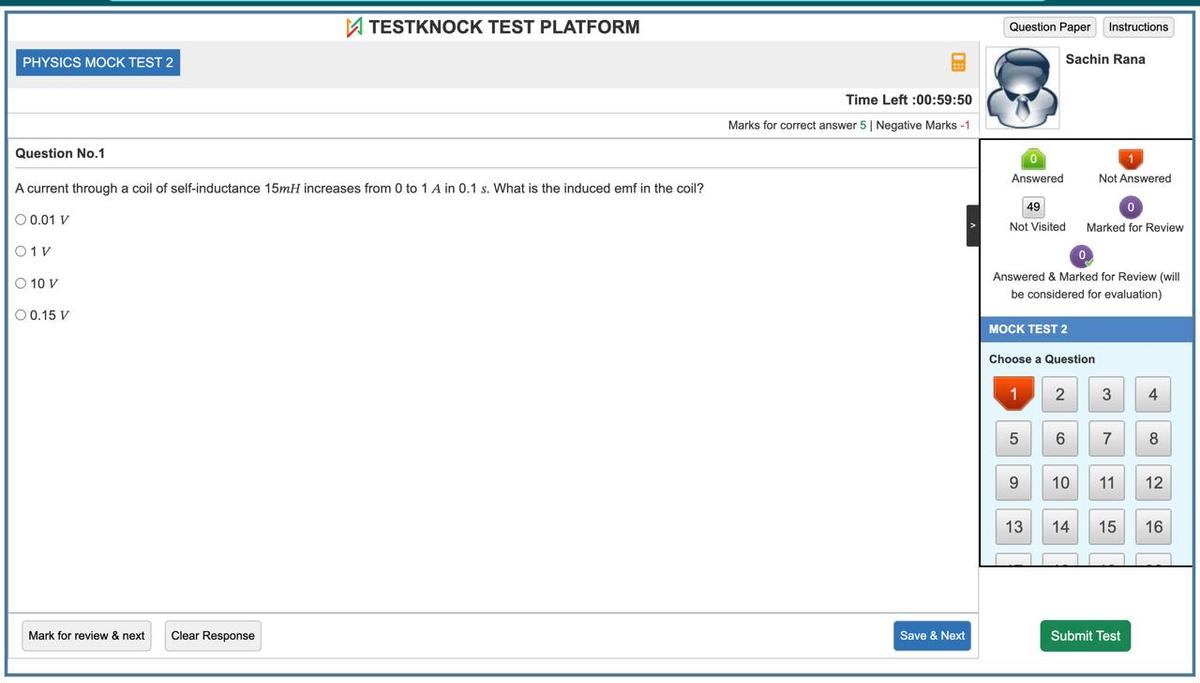Open the Instructions page

pyautogui.click(x=1138, y=27)
